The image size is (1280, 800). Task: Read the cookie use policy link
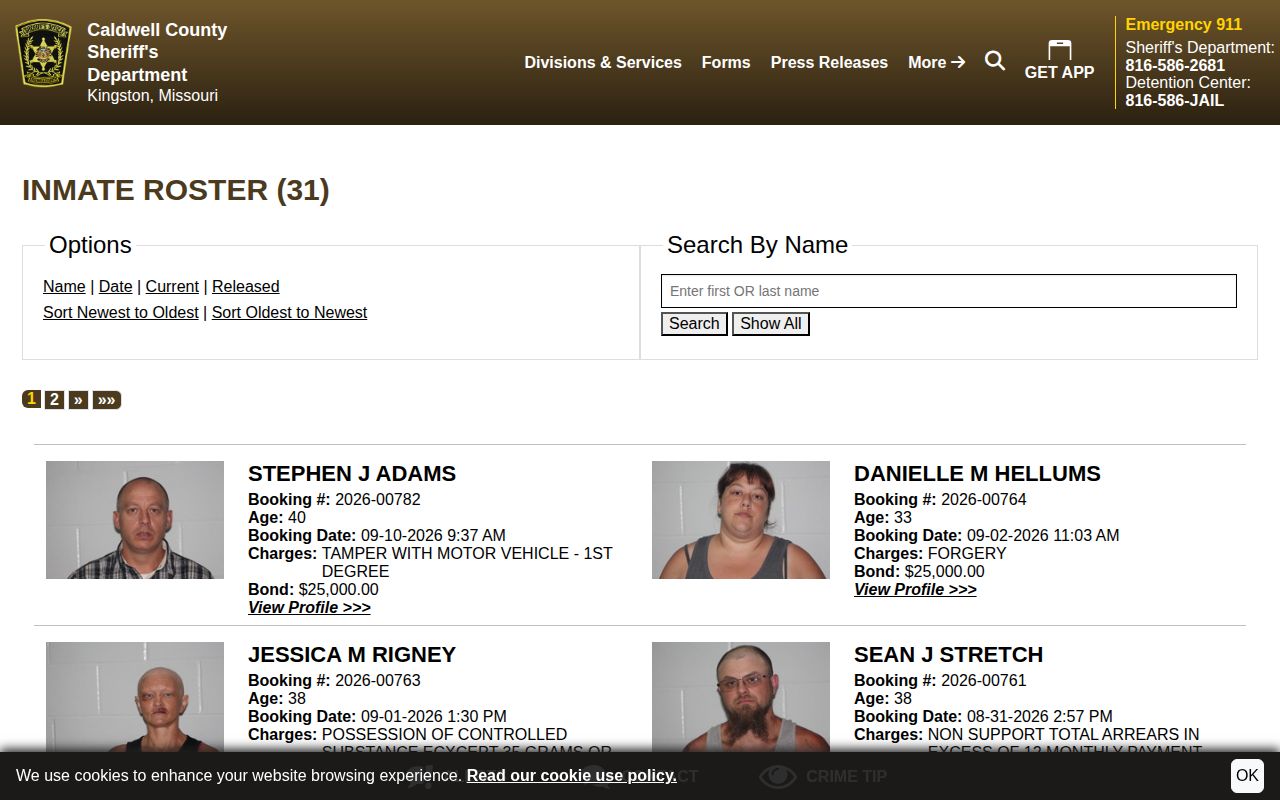click(571, 776)
